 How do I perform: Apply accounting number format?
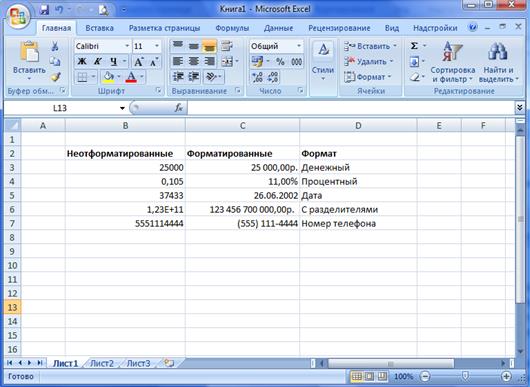257,62
